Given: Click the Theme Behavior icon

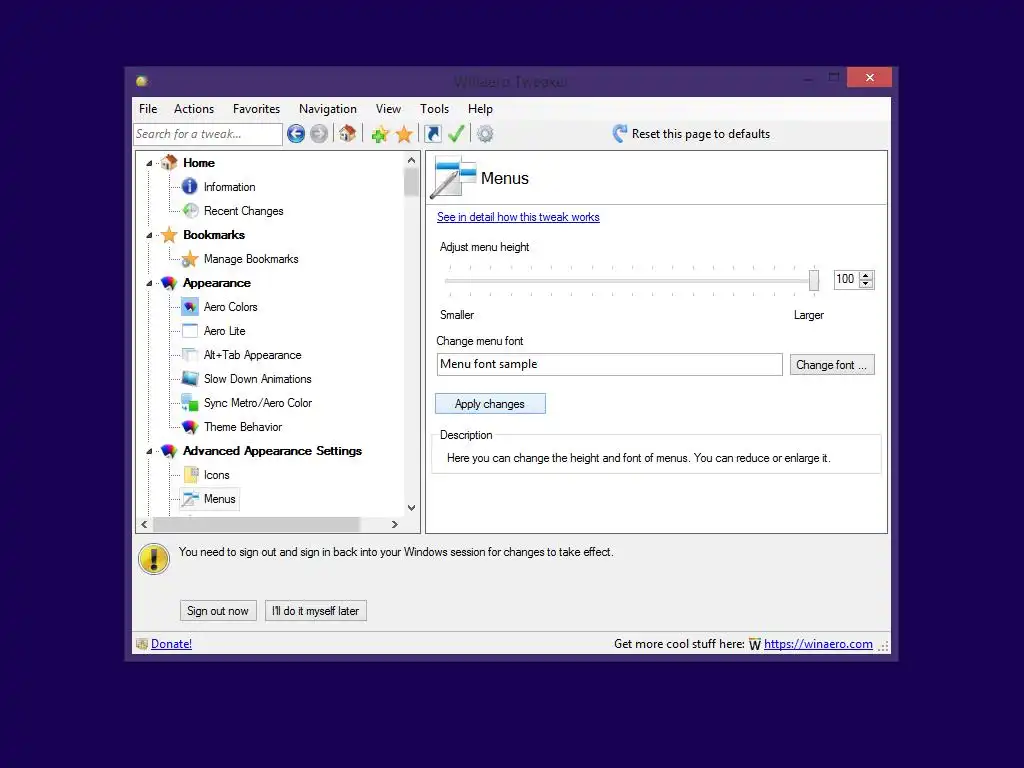Looking at the screenshot, I should tap(190, 426).
